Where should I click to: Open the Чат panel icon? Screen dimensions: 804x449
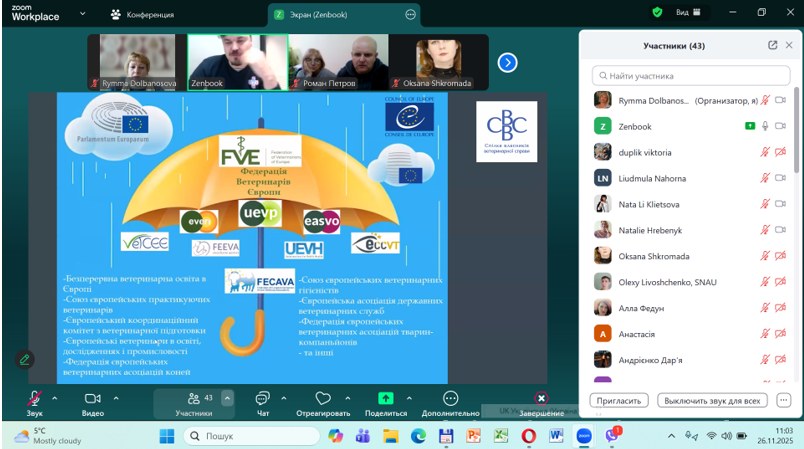[262, 398]
